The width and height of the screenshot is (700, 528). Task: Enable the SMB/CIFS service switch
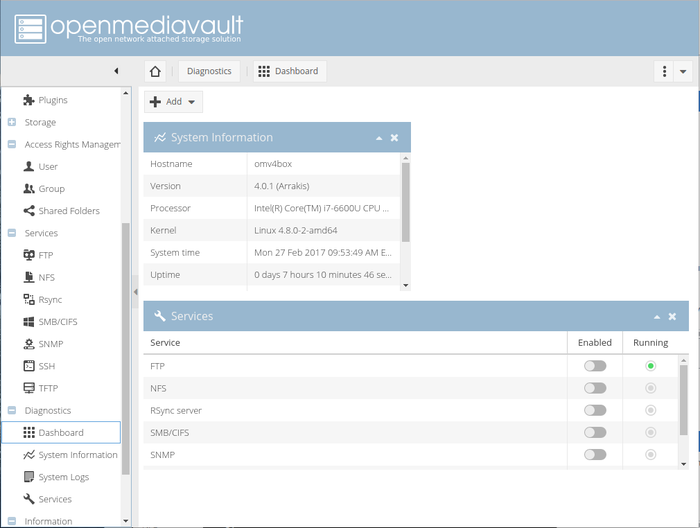[595, 432]
